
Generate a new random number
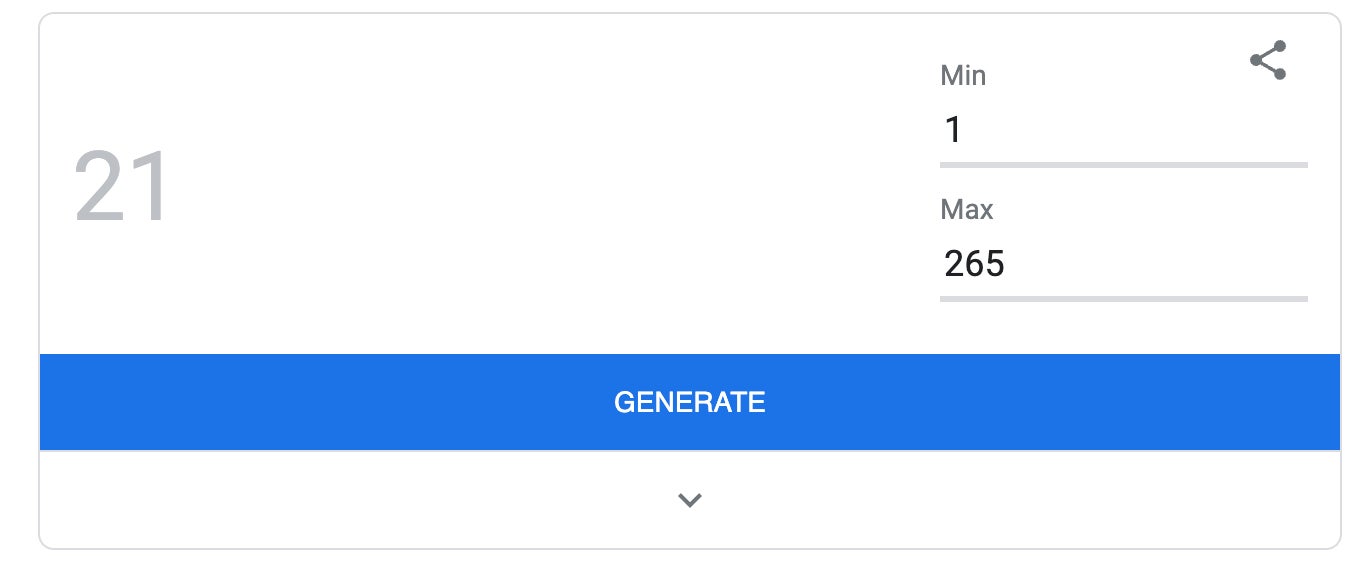[x=689, y=402]
